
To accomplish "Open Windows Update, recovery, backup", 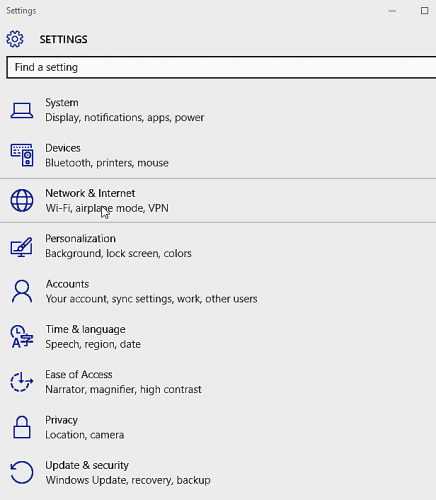I will tap(128, 480).
